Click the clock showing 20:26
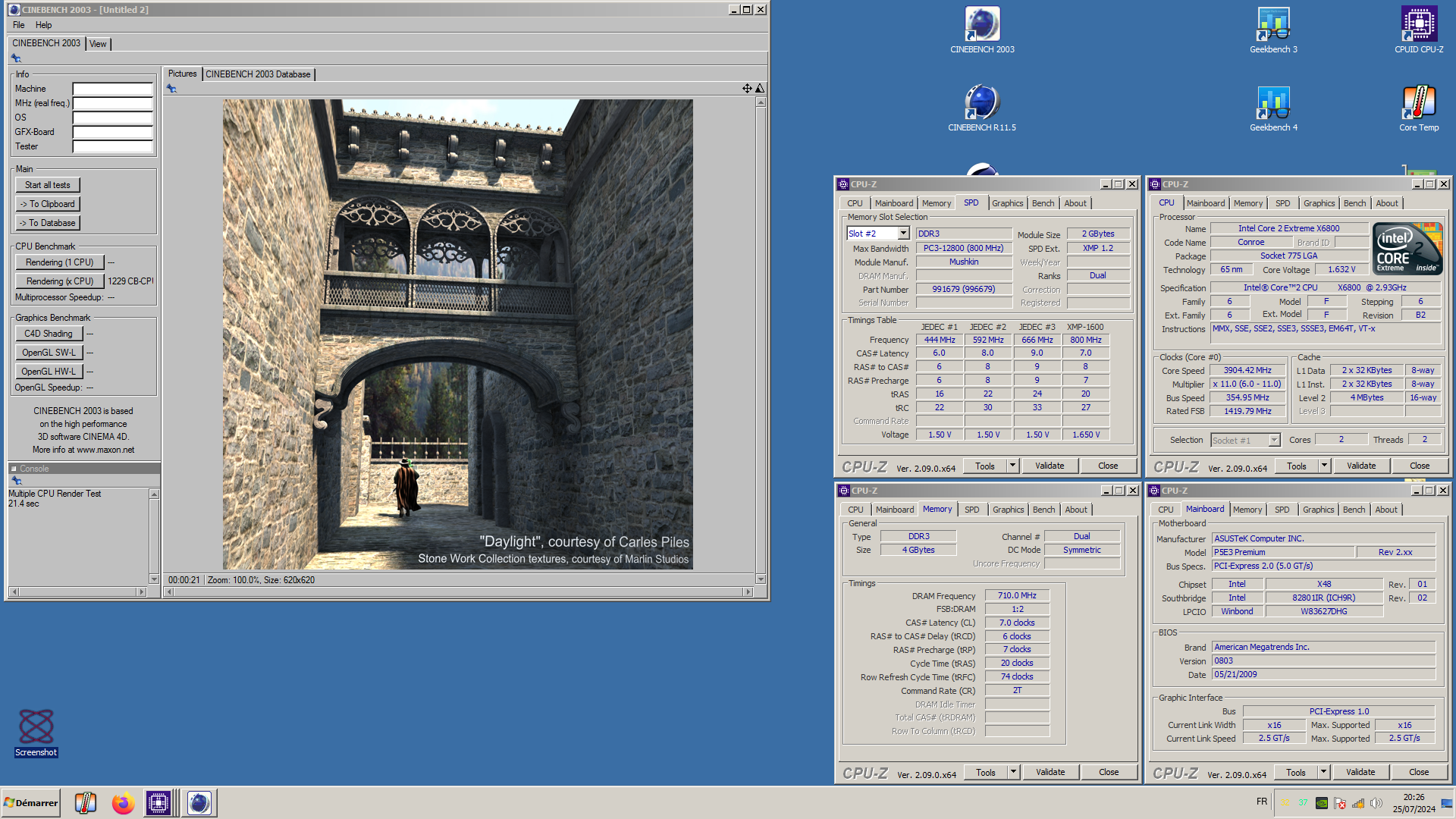 click(1414, 797)
